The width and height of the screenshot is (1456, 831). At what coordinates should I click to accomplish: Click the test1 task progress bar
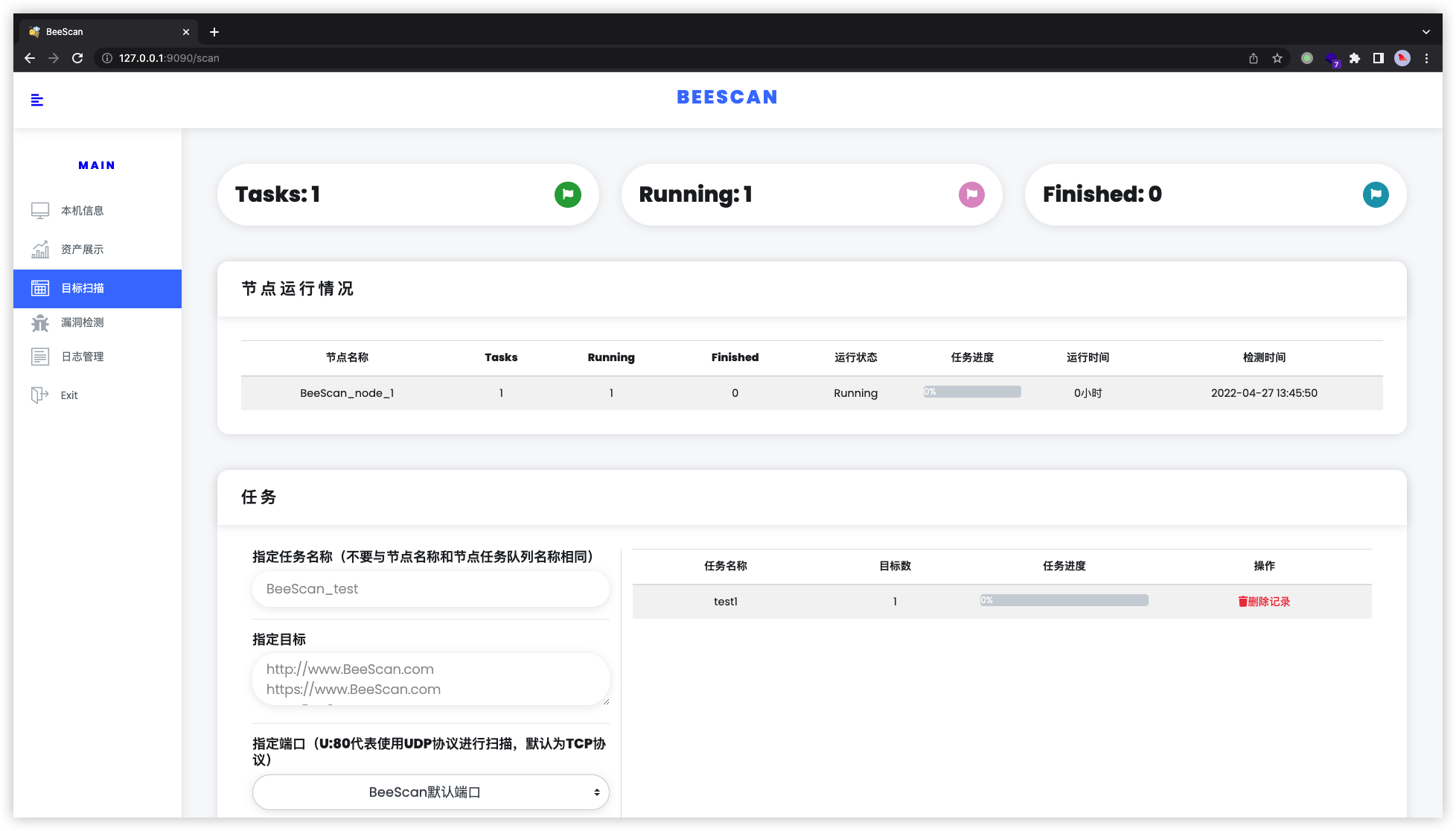(x=1064, y=600)
